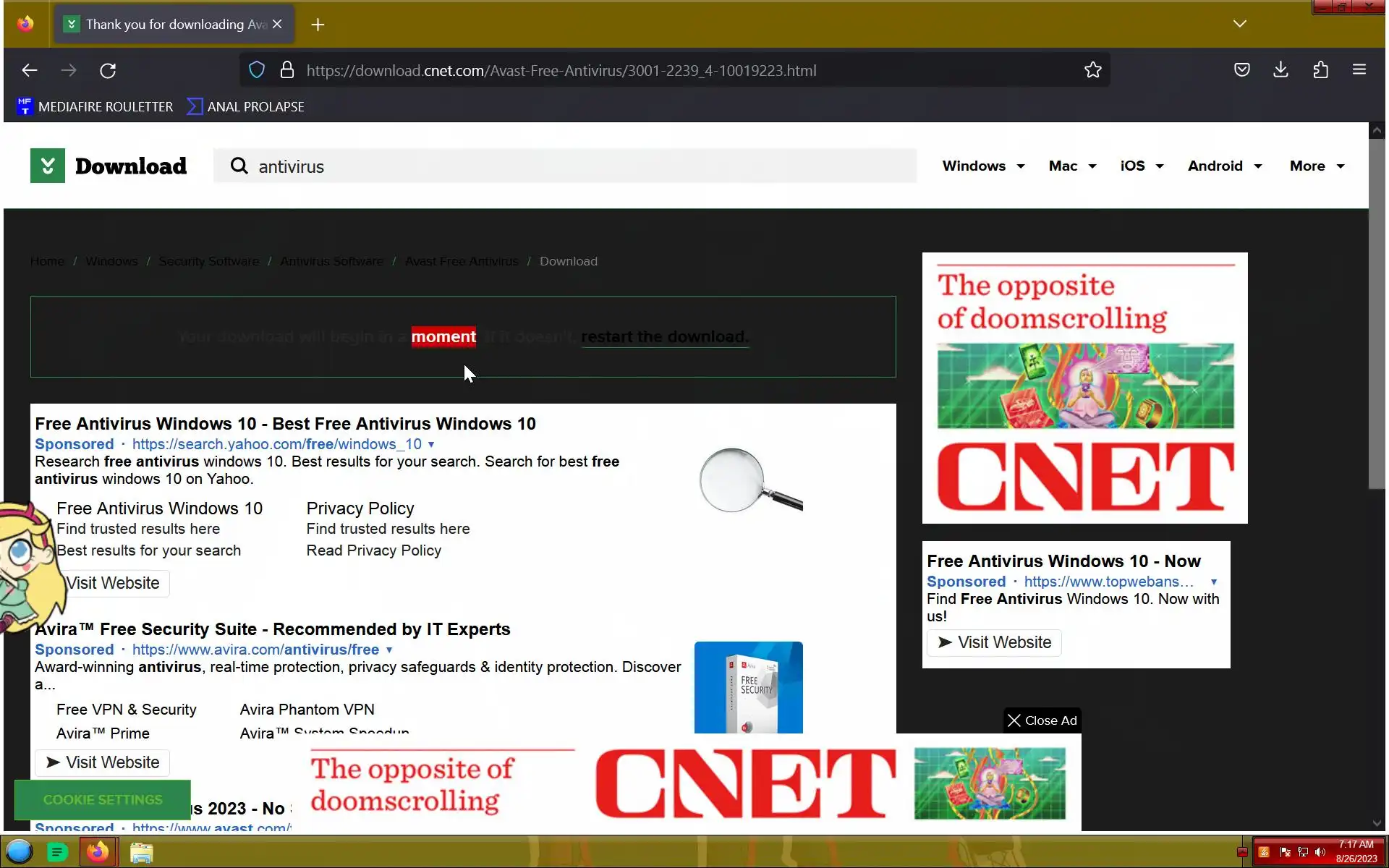Open the Firefox hamburger application menu
This screenshot has width=1389, height=868.
(x=1359, y=69)
